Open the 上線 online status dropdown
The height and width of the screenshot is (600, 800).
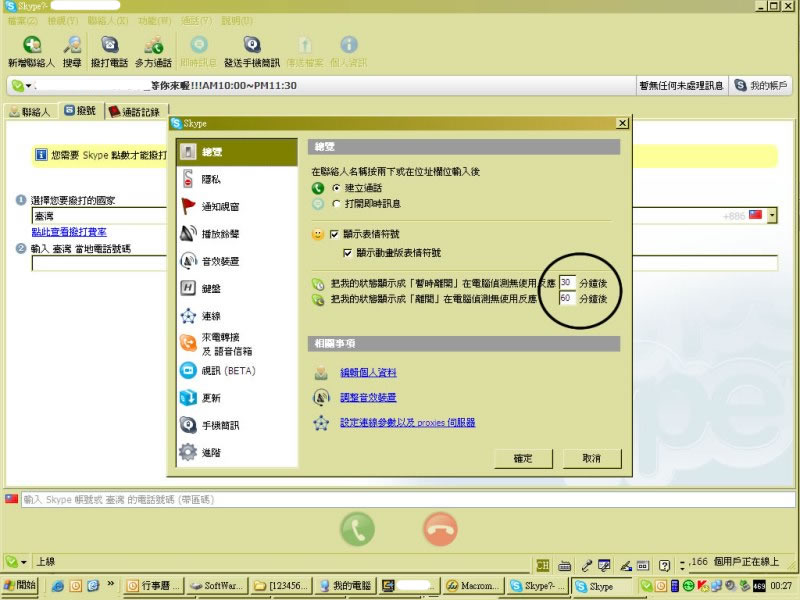point(16,562)
